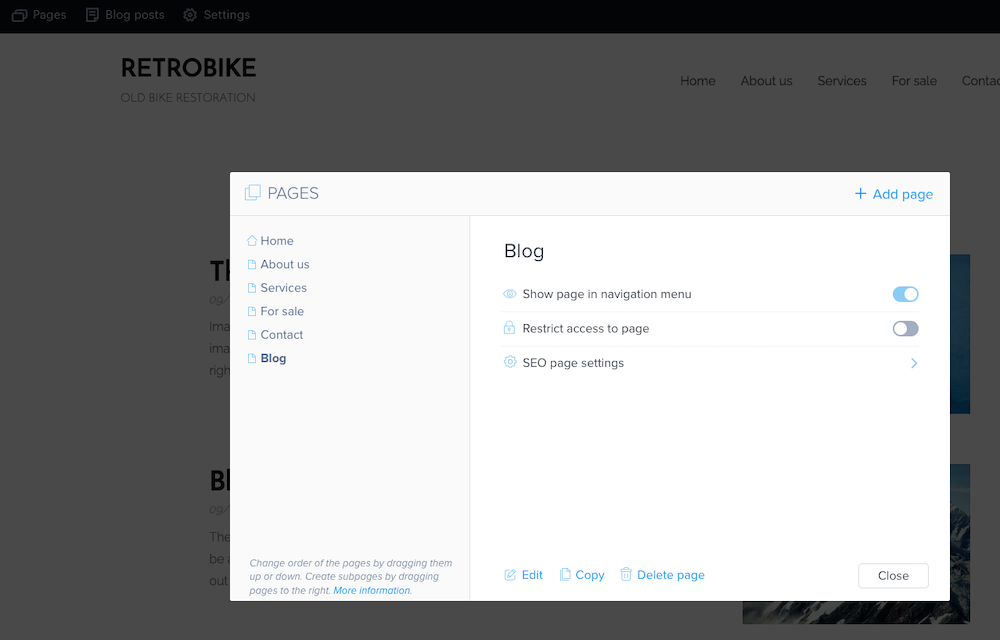Click the eye icon next to the navigation setting

507,293
